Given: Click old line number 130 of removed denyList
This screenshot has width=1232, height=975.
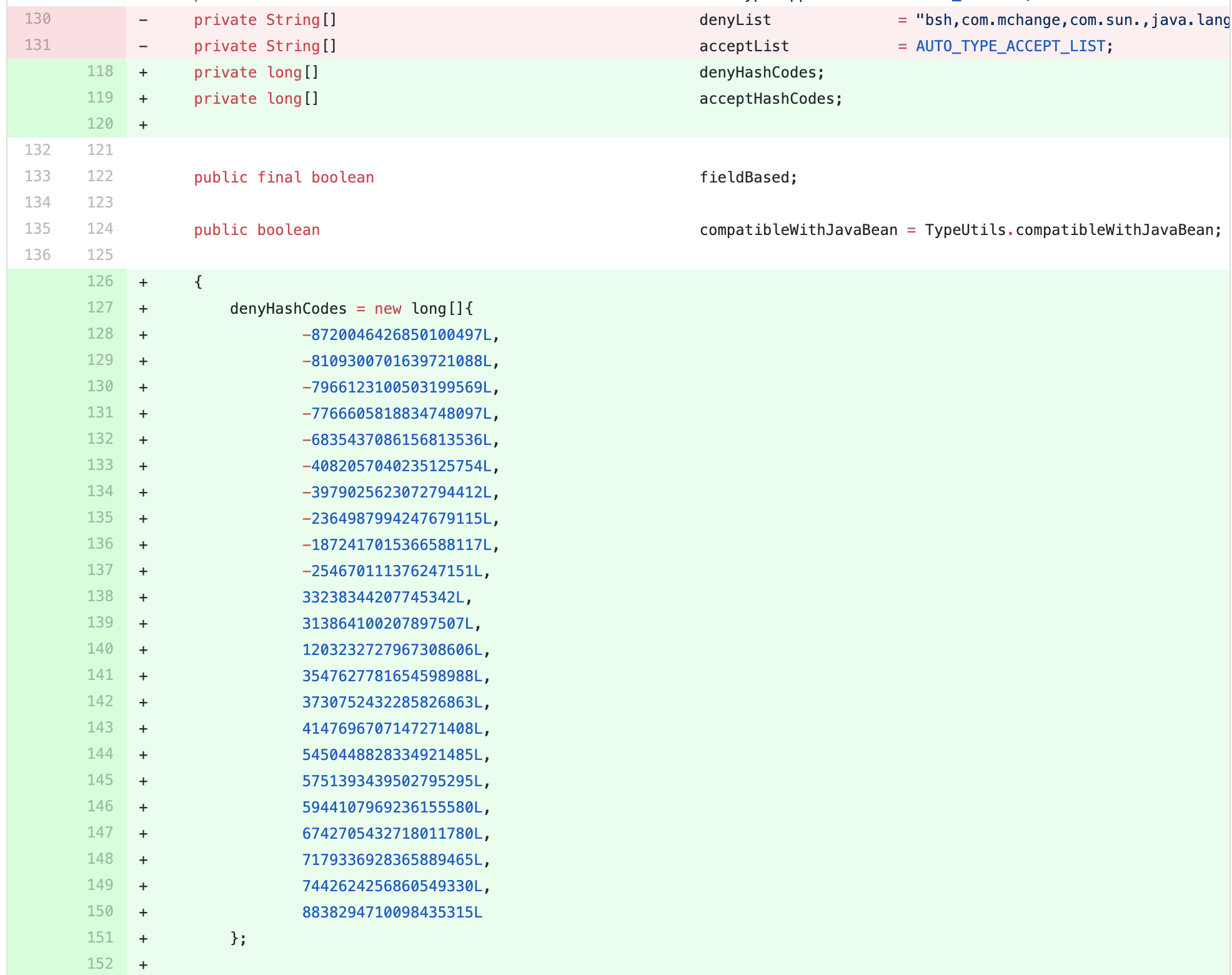Looking at the screenshot, I should [37, 19].
